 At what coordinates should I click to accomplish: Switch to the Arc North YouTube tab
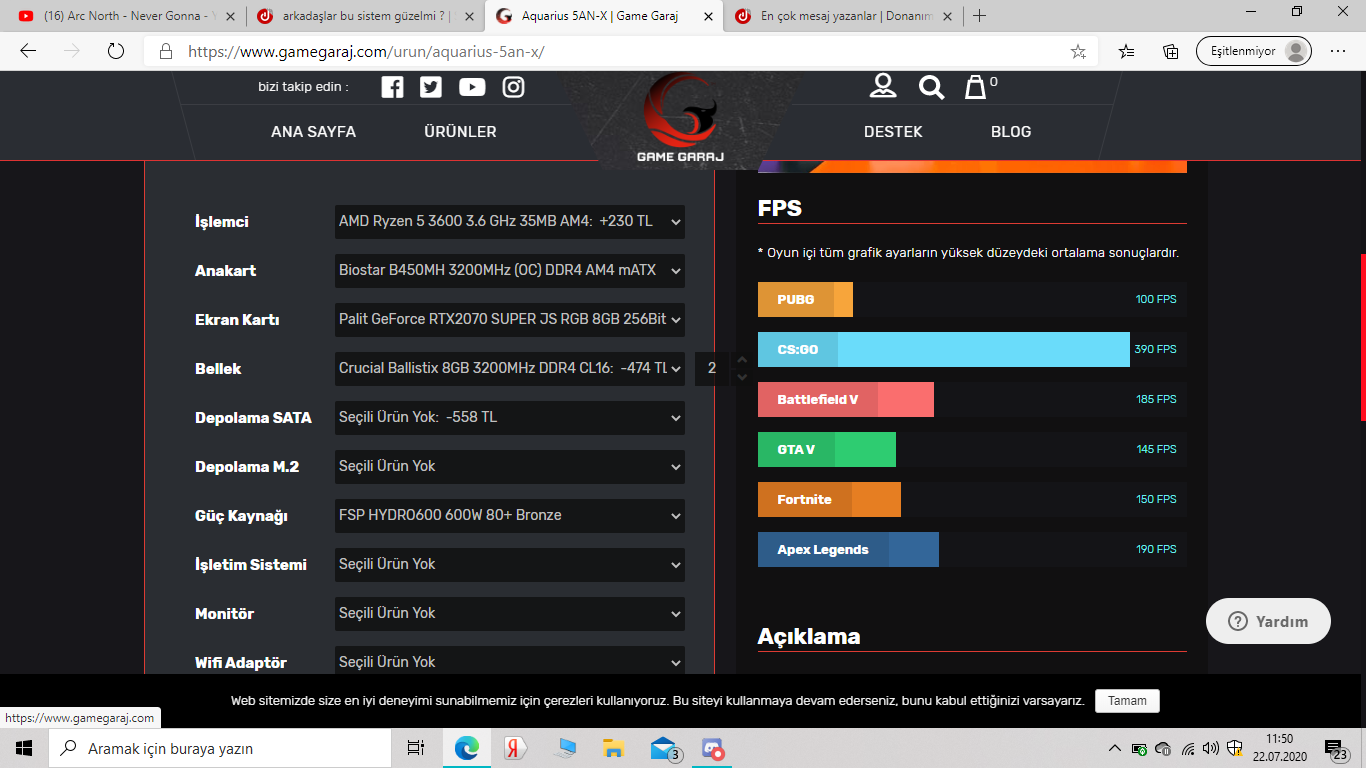(125, 16)
